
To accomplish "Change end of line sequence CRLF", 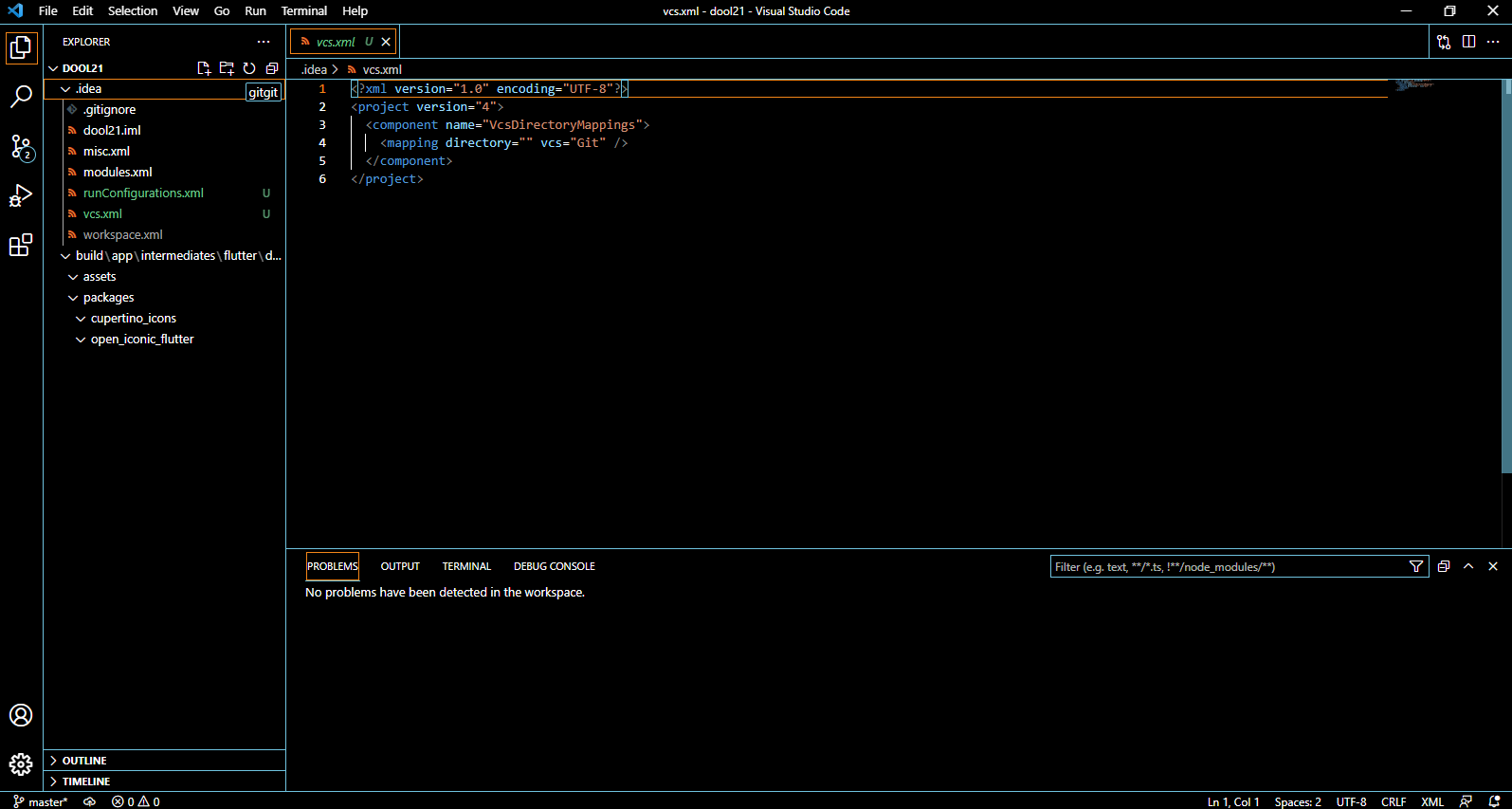I will 1394,801.
